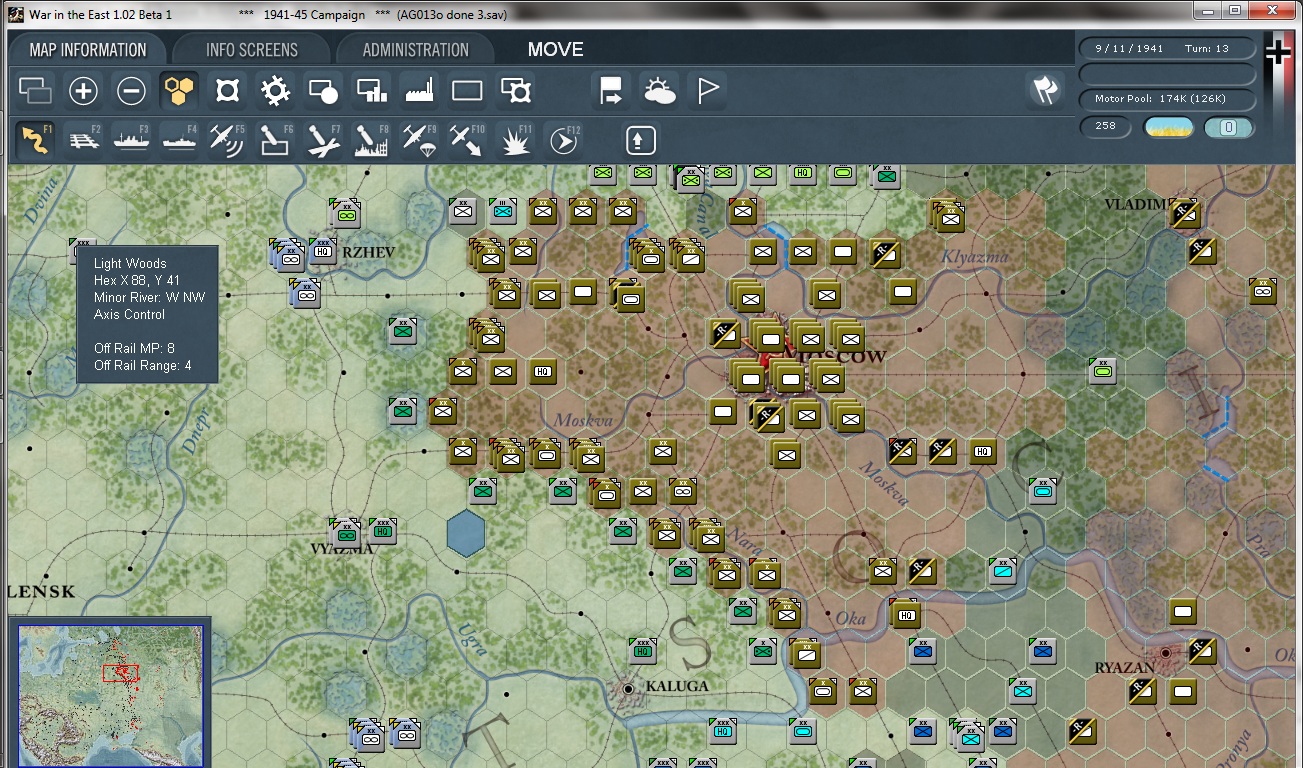Click the Light Woods hex info popup
Image resolution: width=1303 pixels, height=768 pixels.
[x=147, y=314]
